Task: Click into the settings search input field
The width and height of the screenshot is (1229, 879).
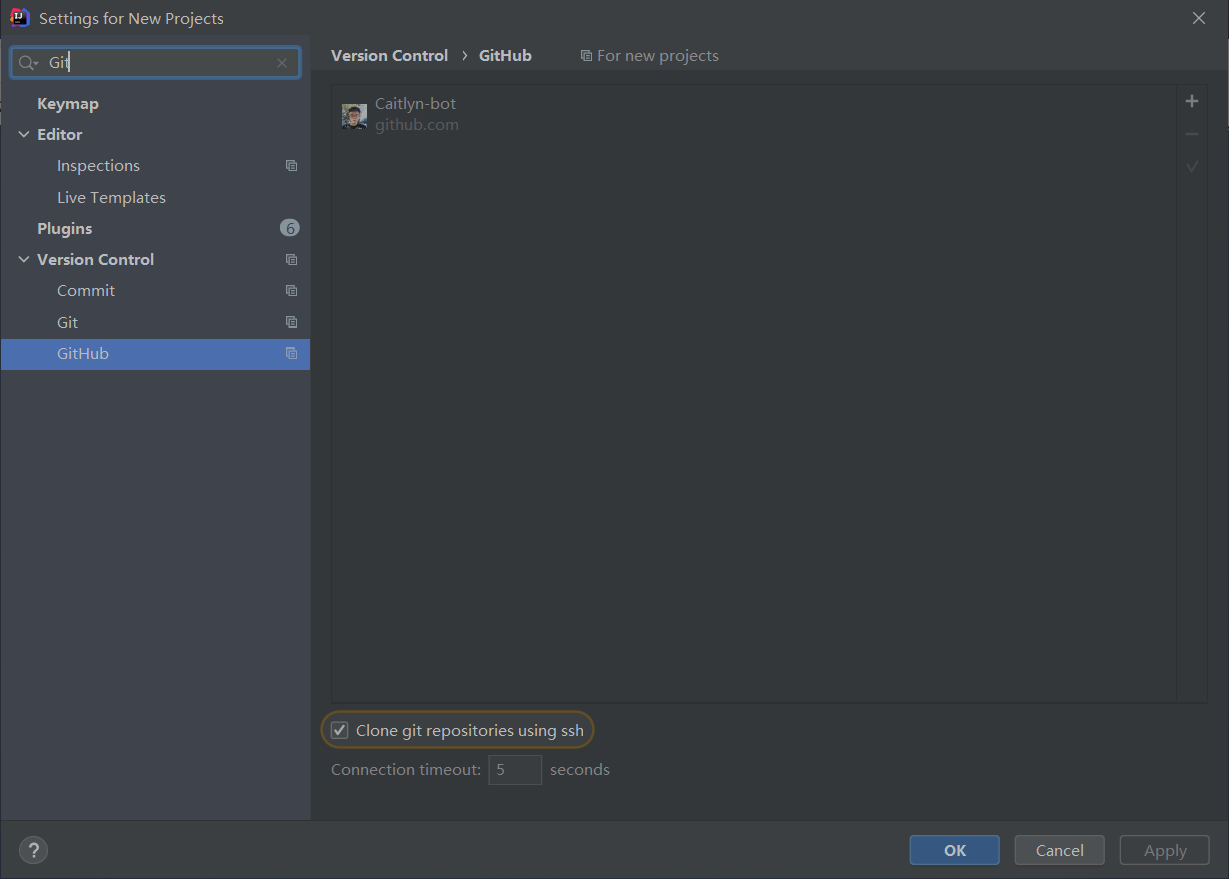Action: (x=155, y=63)
